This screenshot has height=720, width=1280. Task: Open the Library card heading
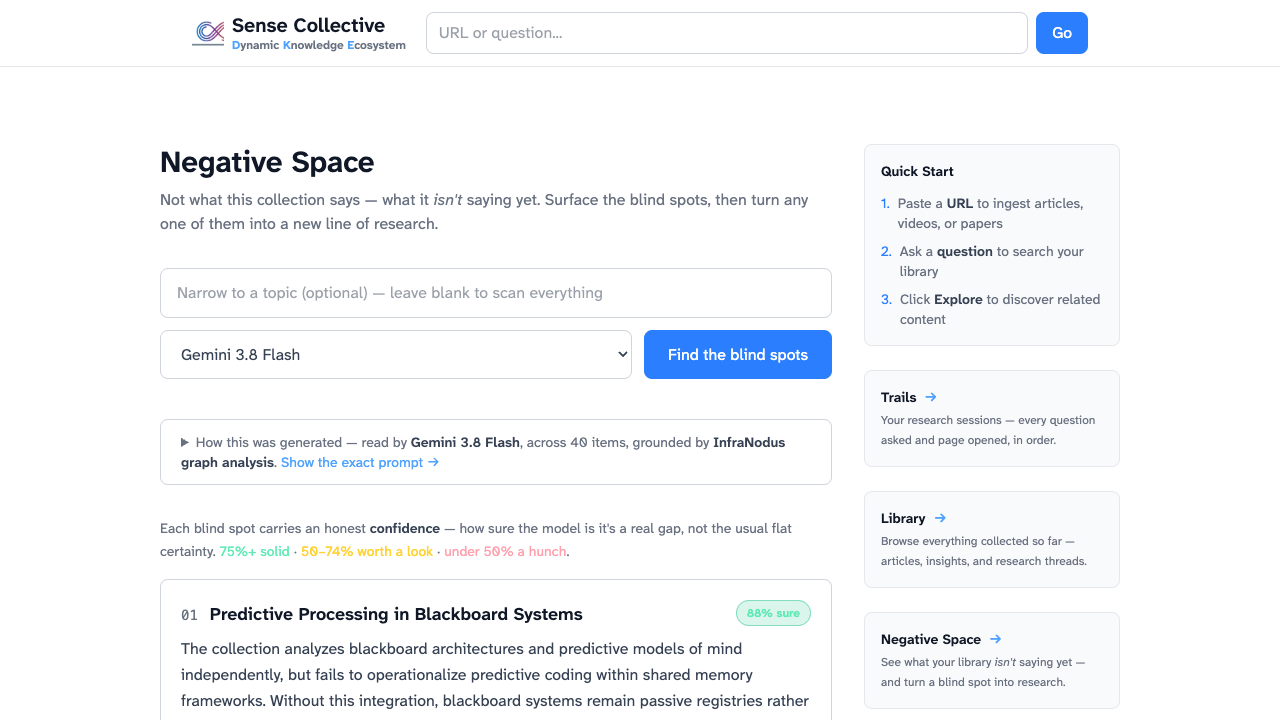click(903, 518)
